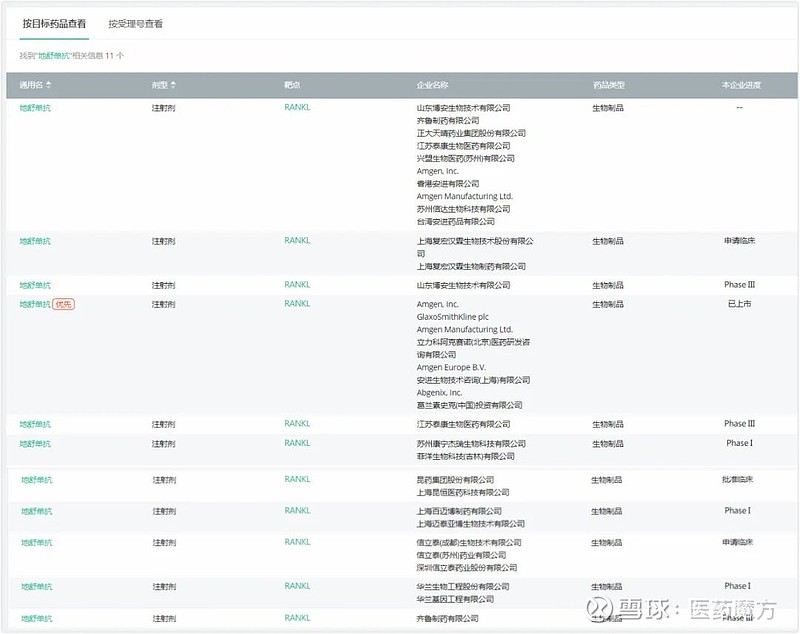Open 地舒单抗 link for 华兰生物工程 row
800x634 pixels.
(37, 587)
